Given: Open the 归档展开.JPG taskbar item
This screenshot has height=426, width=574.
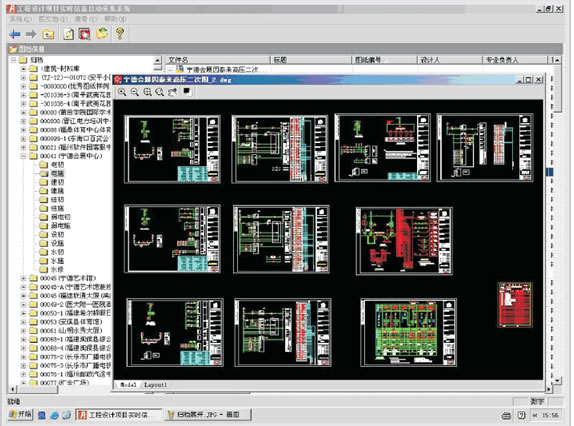Looking at the screenshot, I should point(208,415).
